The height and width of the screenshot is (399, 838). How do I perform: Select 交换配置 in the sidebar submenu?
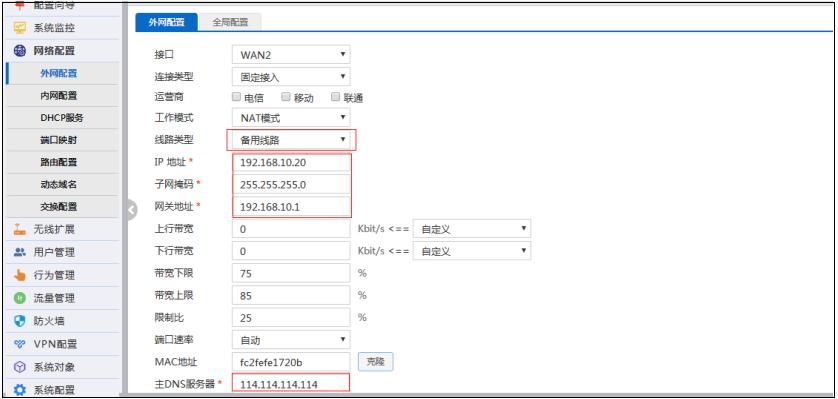point(59,207)
